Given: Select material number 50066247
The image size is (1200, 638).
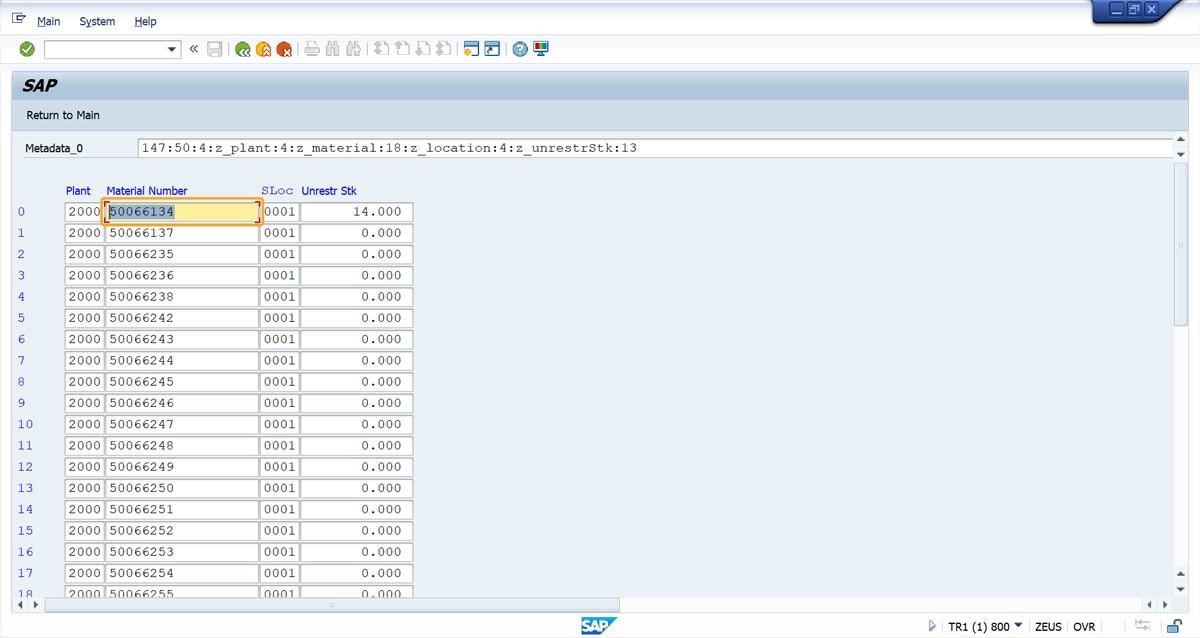Looking at the screenshot, I should click(182, 424).
